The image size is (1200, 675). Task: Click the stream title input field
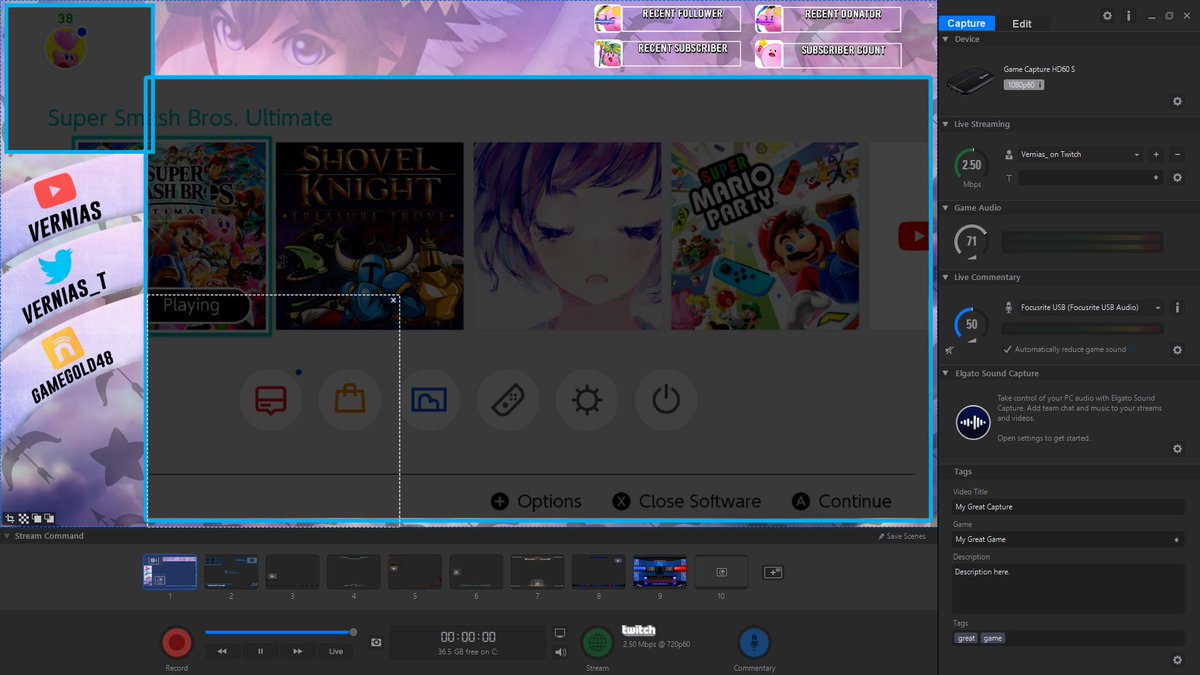tap(1089, 177)
